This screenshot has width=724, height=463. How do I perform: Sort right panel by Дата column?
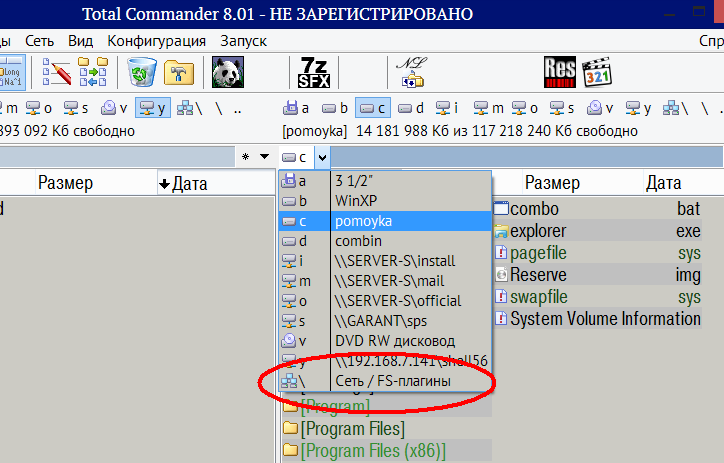pos(683,183)
